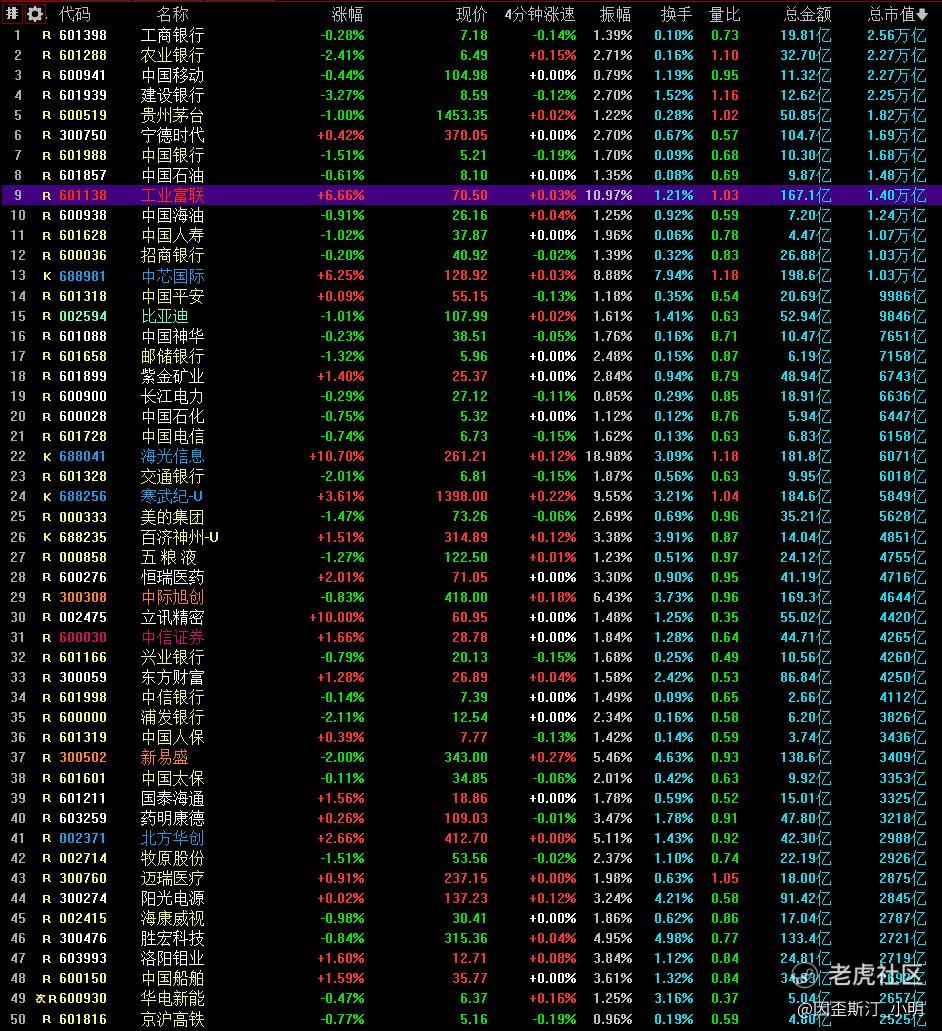Select stock 工商银行 row name

172,36
